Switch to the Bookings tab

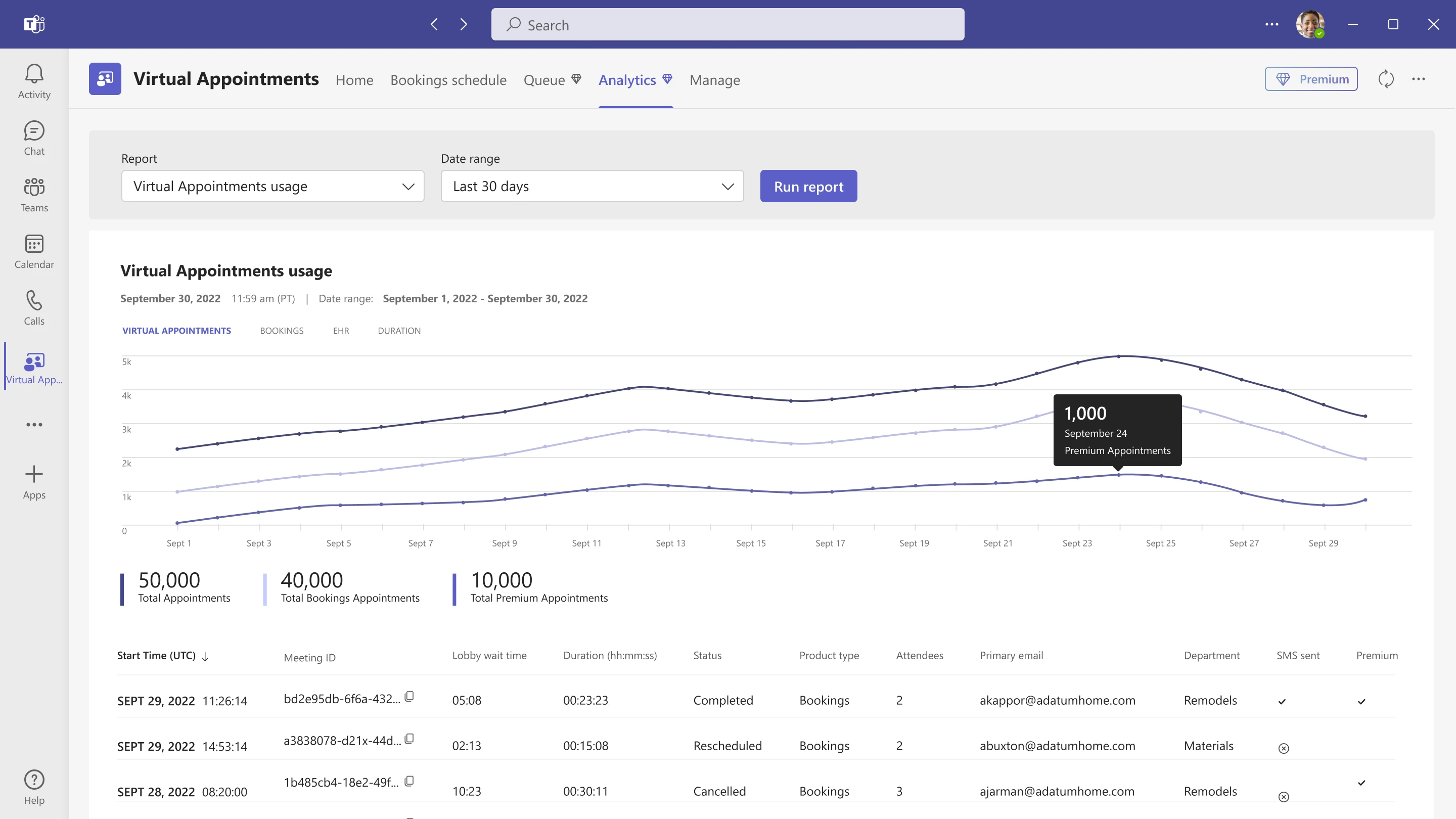tap(281, 330)
